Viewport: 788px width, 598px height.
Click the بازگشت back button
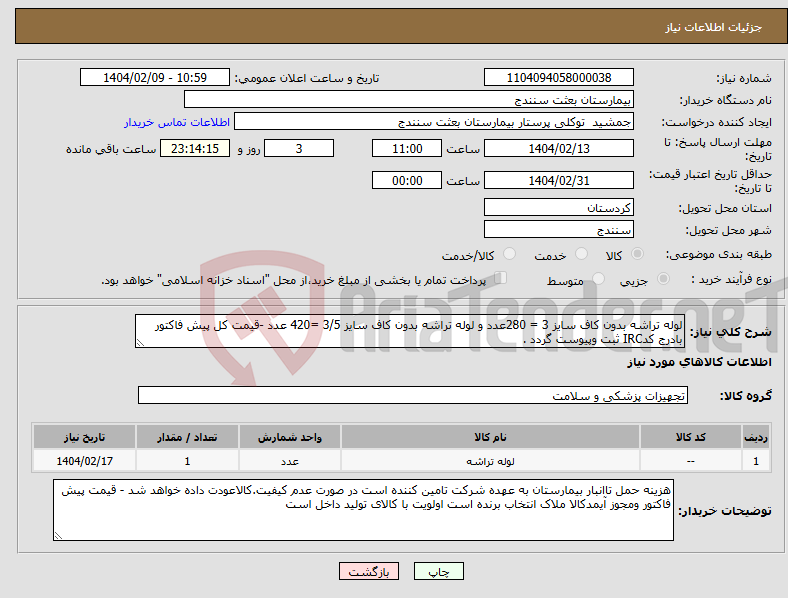(x=369, y=571)
